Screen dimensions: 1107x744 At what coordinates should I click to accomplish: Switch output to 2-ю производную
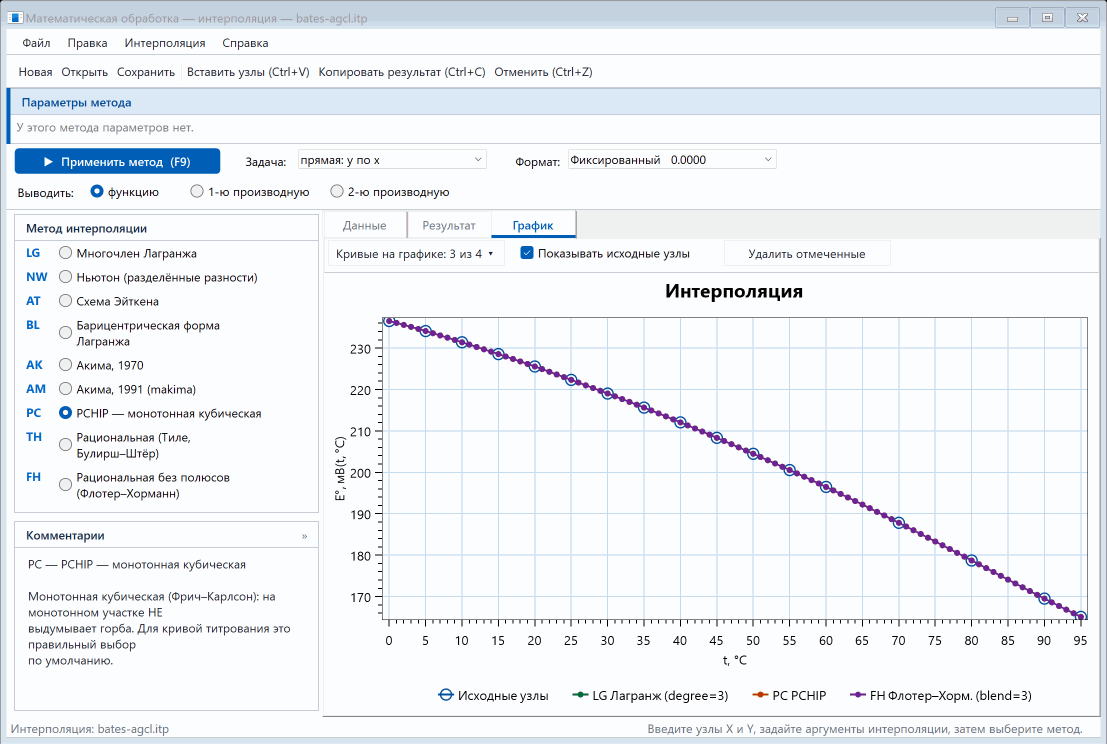tap(337, 191)
